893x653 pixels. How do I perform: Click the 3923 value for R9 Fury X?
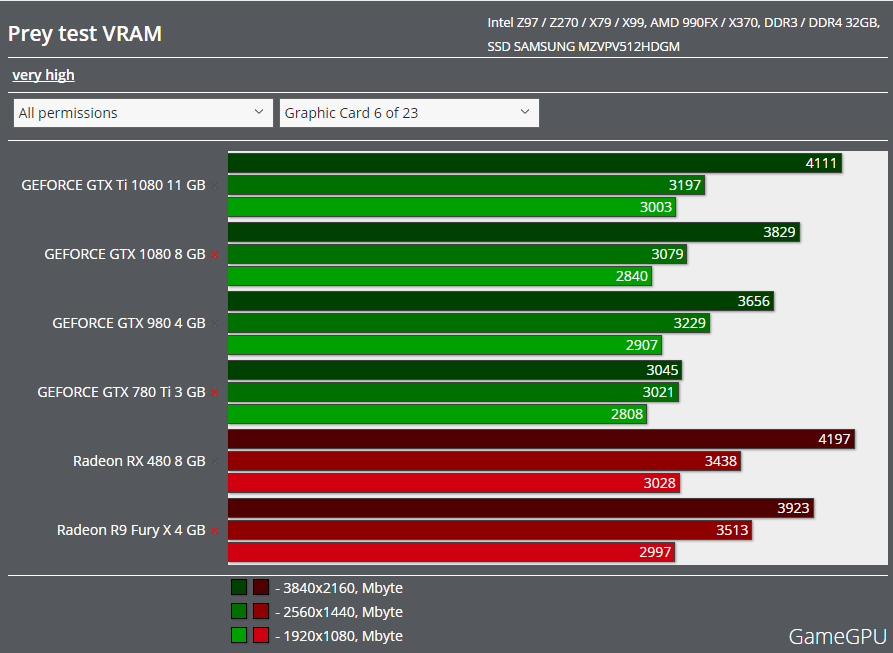(793, 508)
